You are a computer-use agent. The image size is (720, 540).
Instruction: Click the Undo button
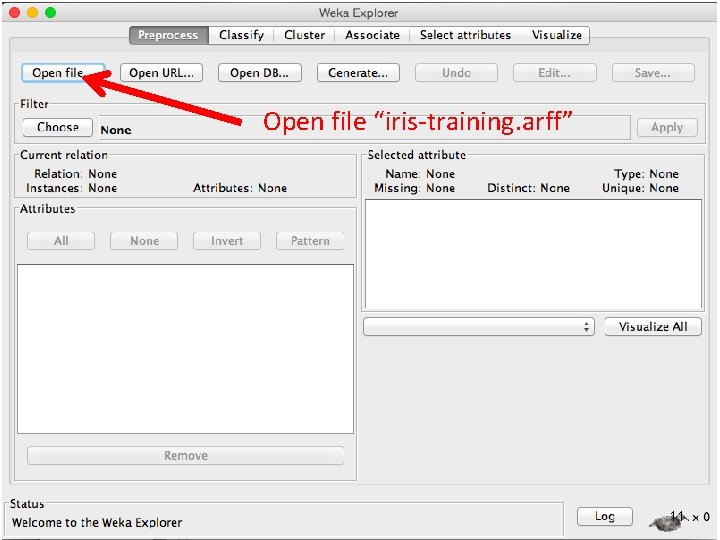tap(456, 73)
